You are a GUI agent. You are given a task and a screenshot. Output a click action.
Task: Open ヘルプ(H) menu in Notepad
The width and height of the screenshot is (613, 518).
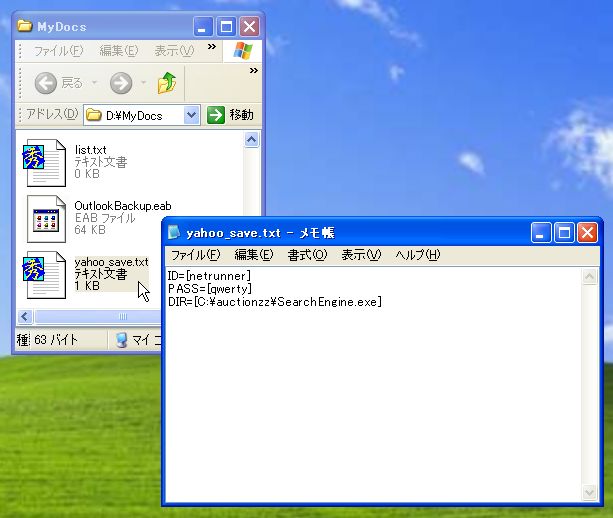click(418, 255)
